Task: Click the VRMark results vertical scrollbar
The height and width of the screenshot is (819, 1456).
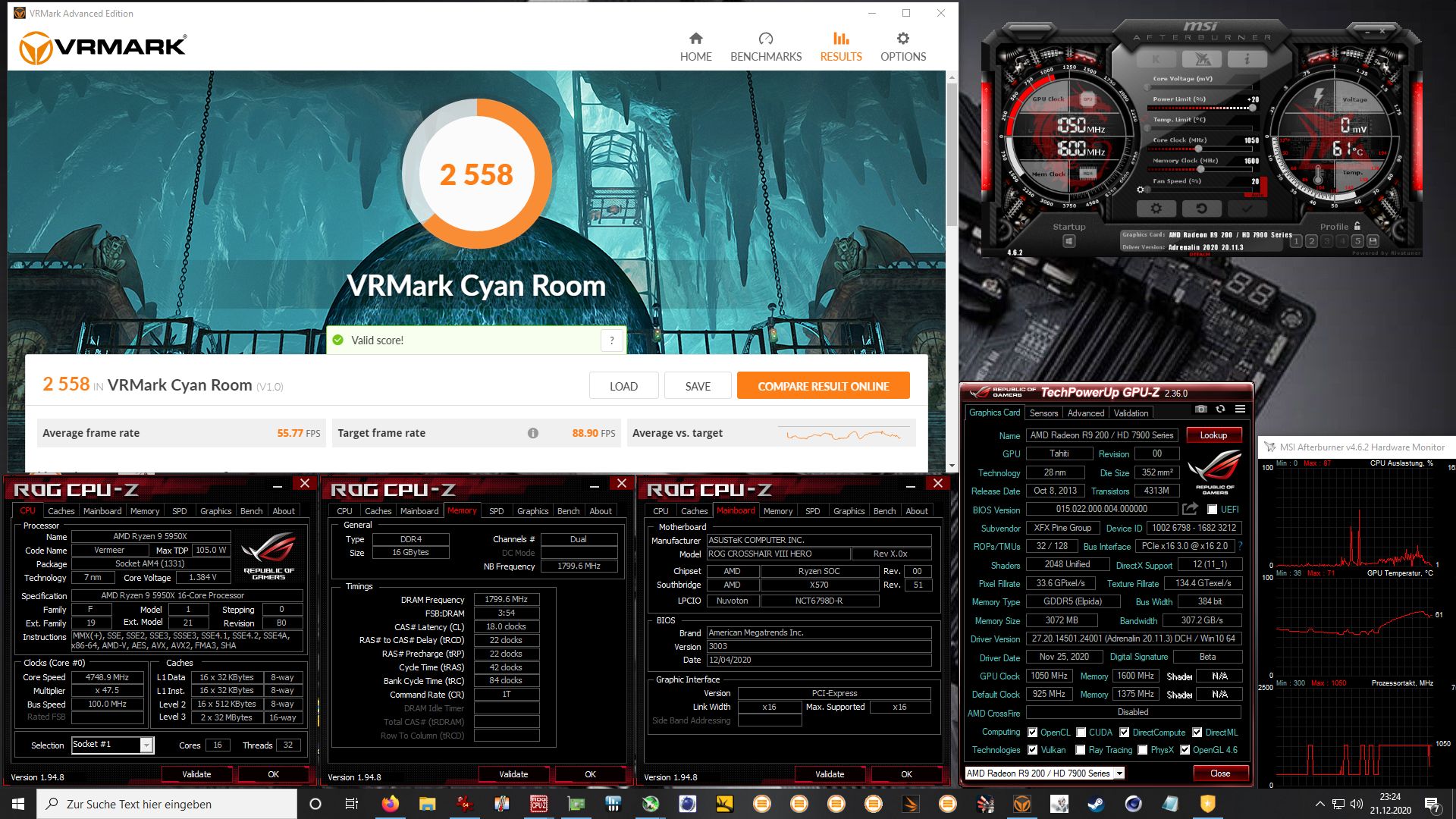Action: 952,155
